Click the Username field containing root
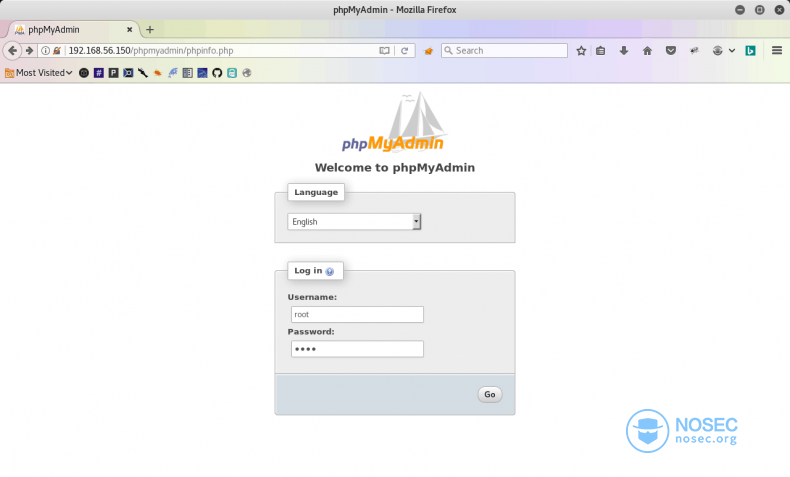Viewport: 790px width, 477px height. click(357, 314)
